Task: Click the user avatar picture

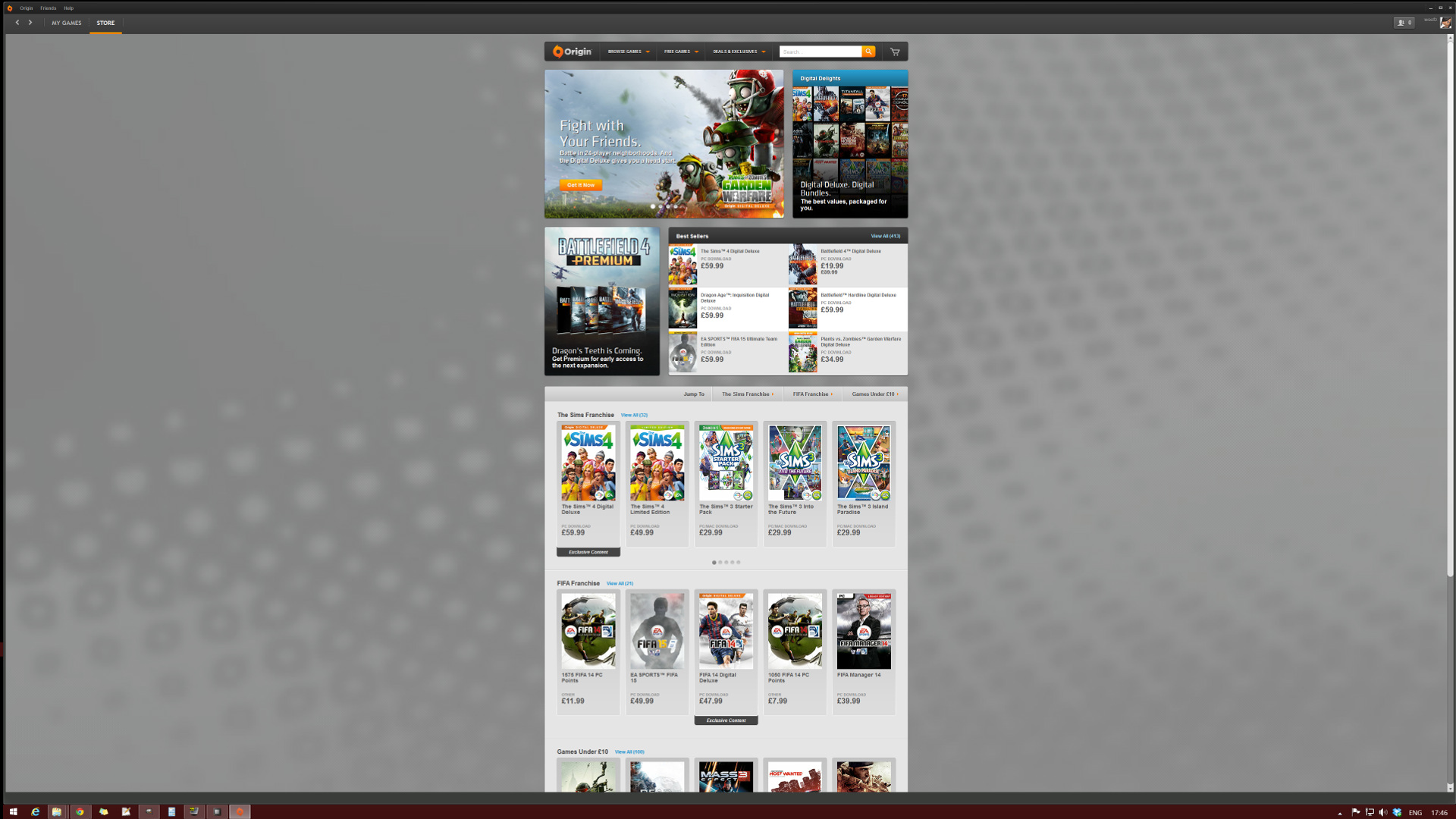Action: pos(1445,23)
